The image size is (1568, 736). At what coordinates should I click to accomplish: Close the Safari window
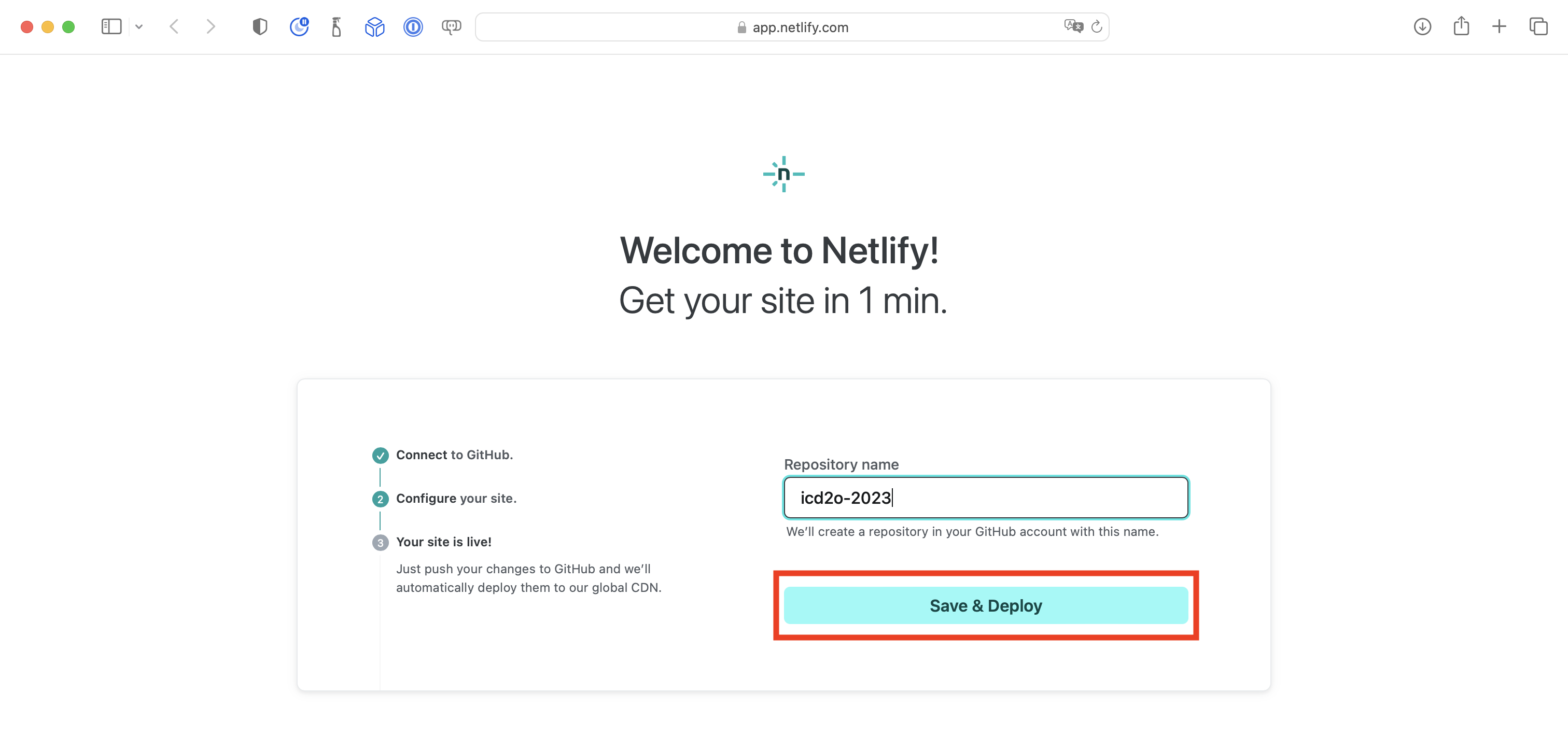(x=27, y=27)
